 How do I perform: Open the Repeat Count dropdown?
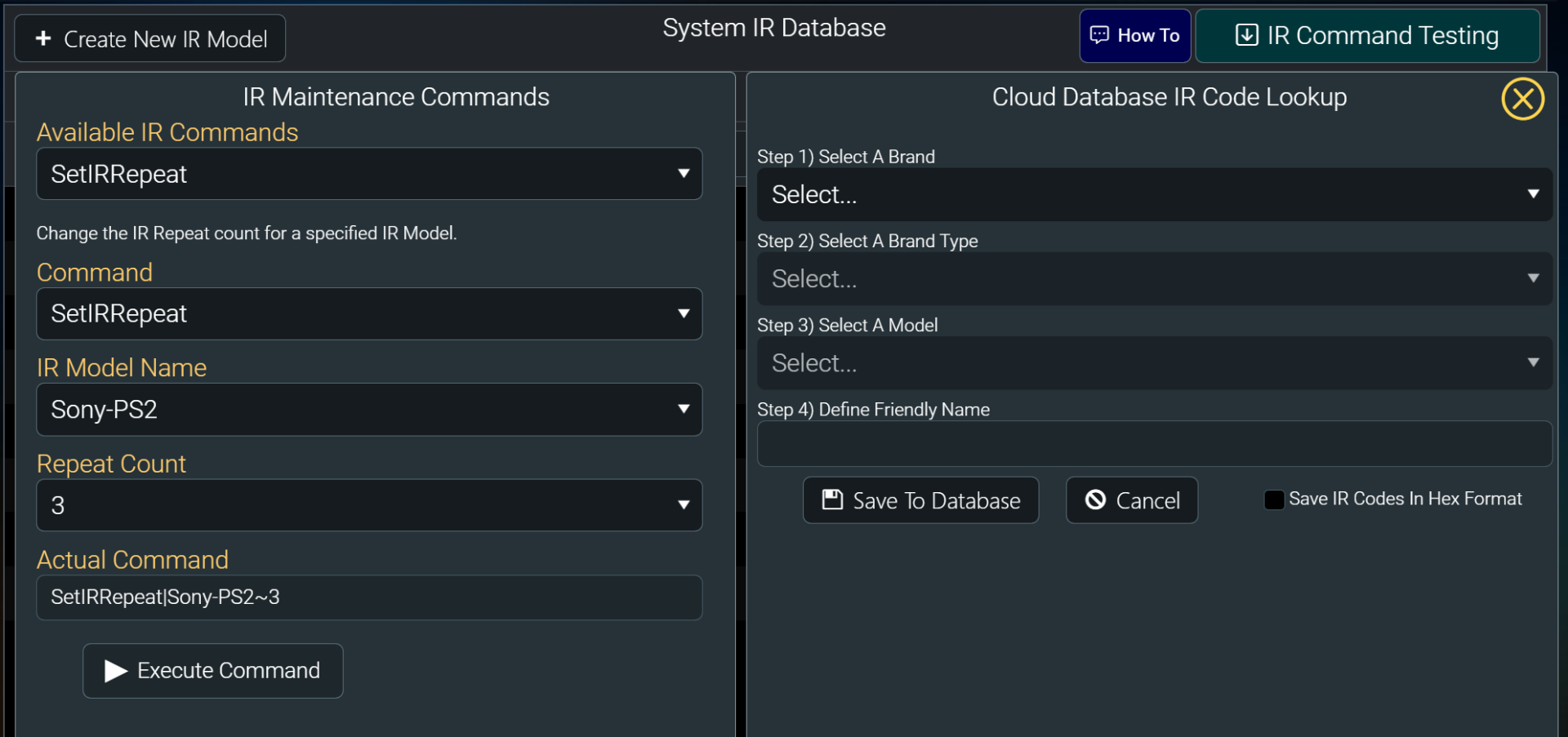(x=369, y=505)
